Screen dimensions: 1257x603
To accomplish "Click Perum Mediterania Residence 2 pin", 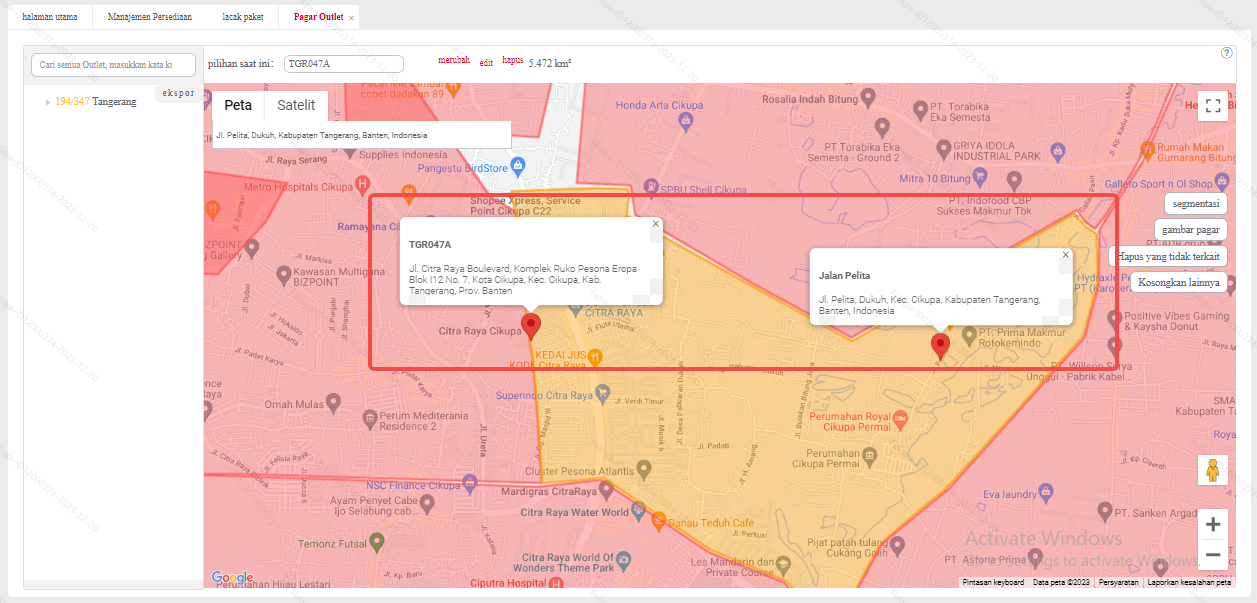I will [370, 421].
